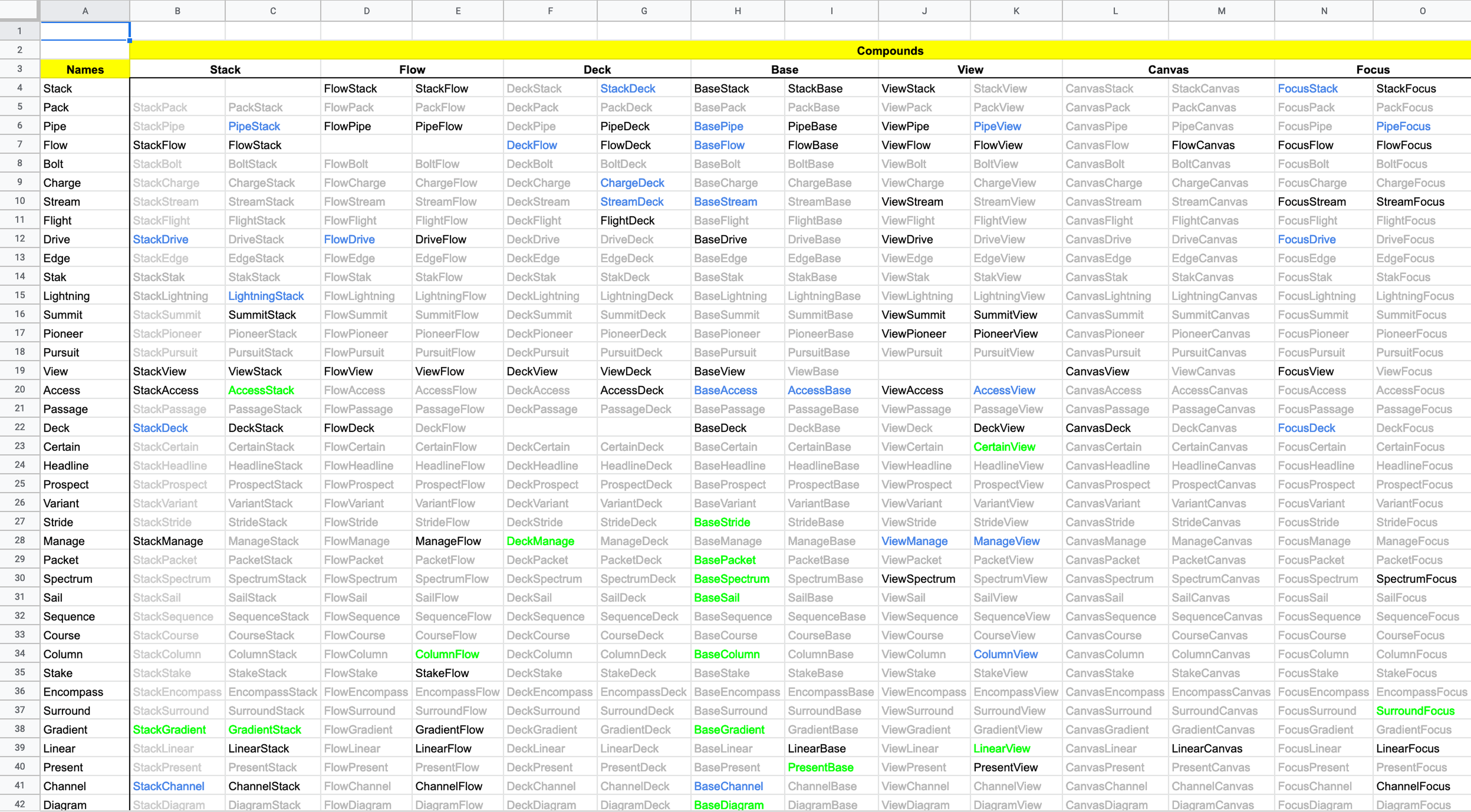
Task: Click the Stack group header cell
Action: coord(225,70)
